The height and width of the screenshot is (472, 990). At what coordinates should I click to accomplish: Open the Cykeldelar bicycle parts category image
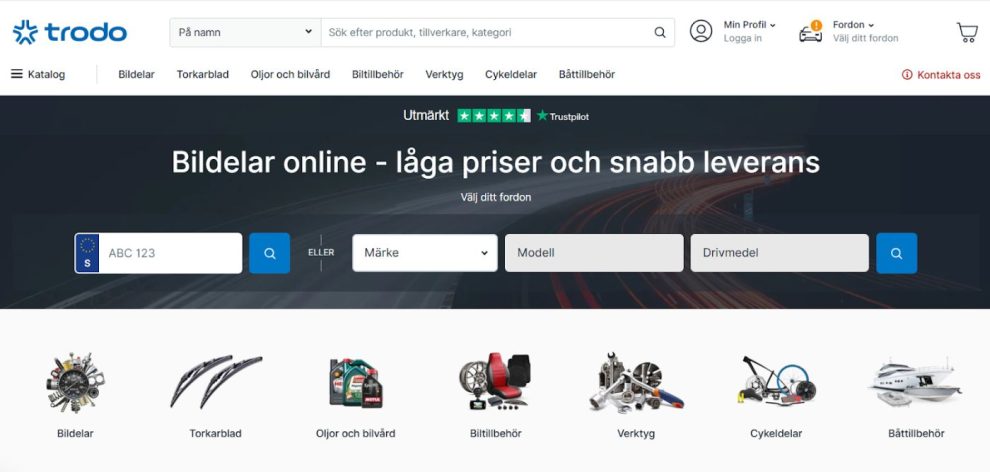tap(776, 382)
